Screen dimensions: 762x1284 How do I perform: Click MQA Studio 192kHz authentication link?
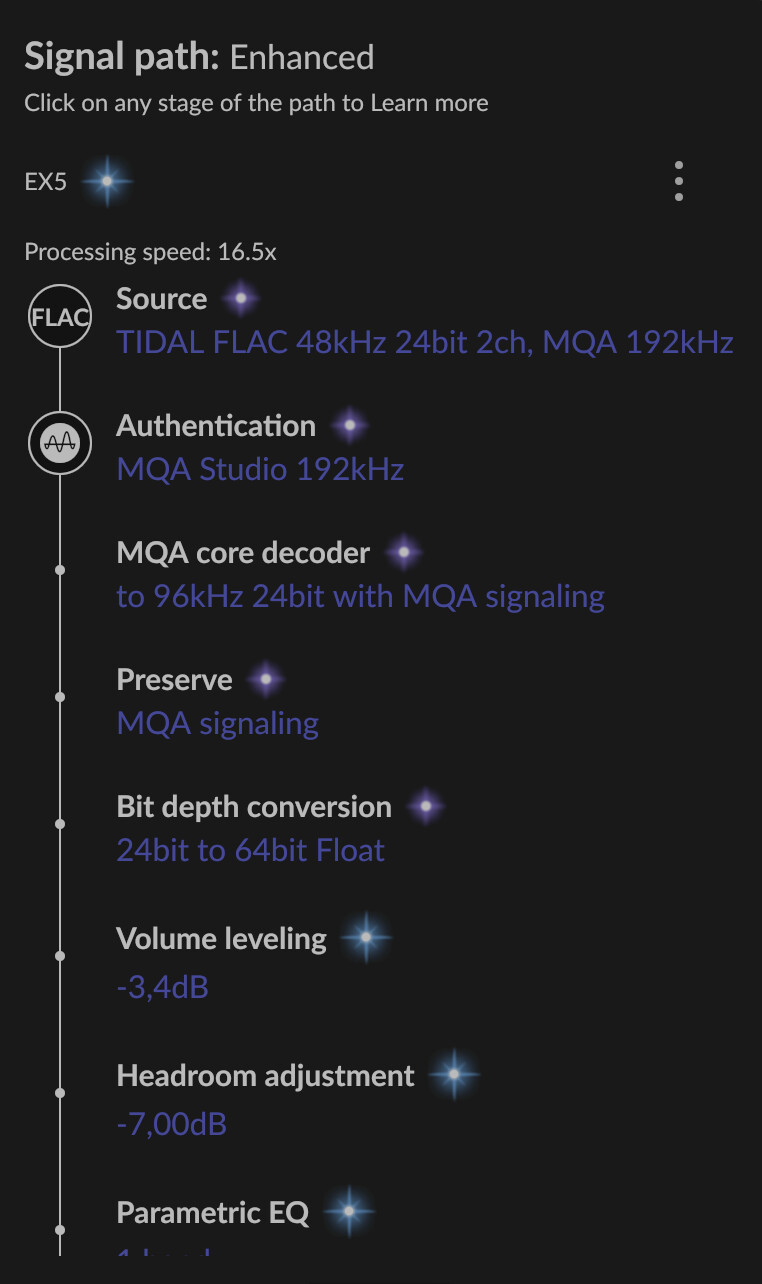click(x=260, y=470)
